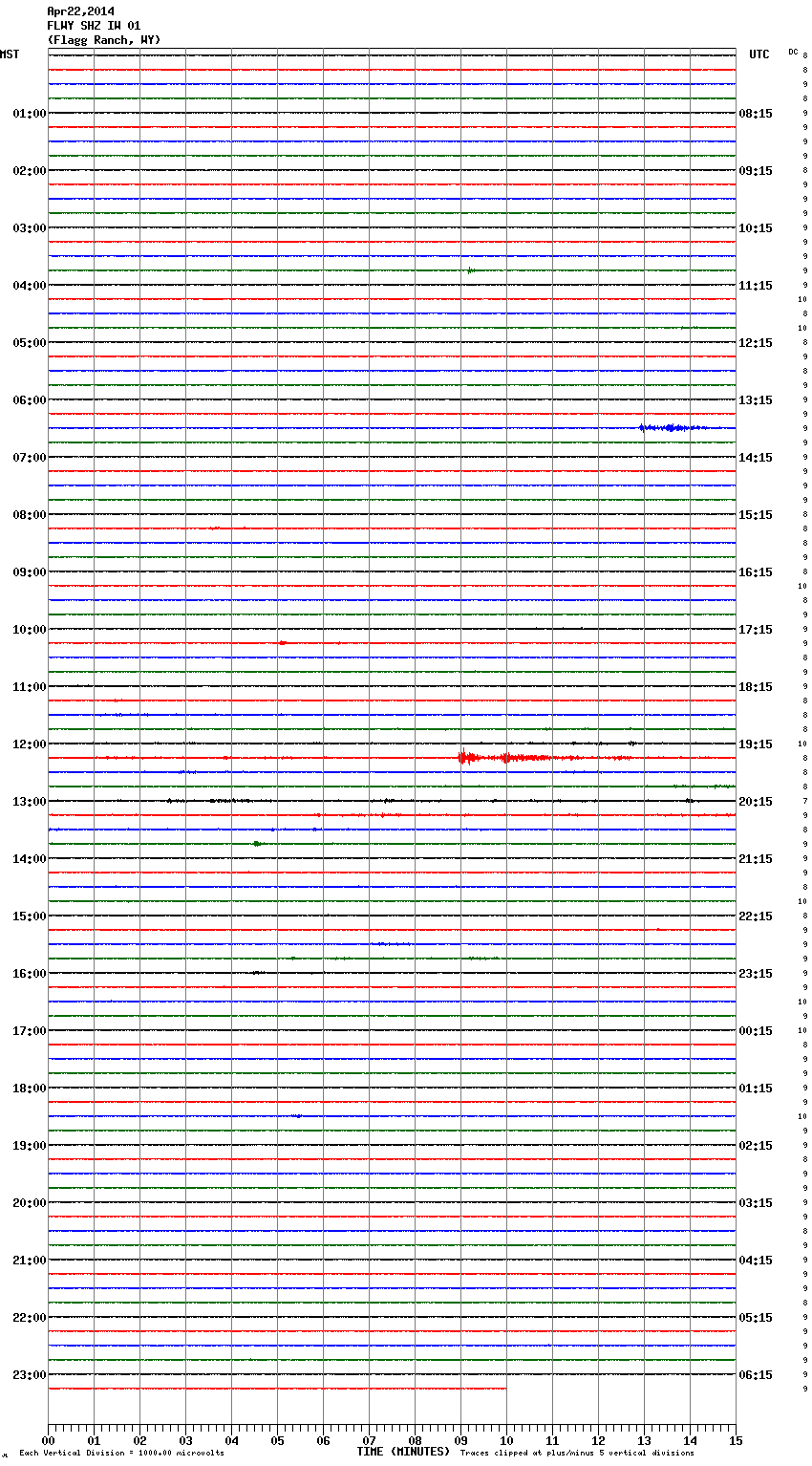Click the (Flagg Ranch, WY) location label
Viewport: 812px width, 1466px height.
click(x=104, y=40)
